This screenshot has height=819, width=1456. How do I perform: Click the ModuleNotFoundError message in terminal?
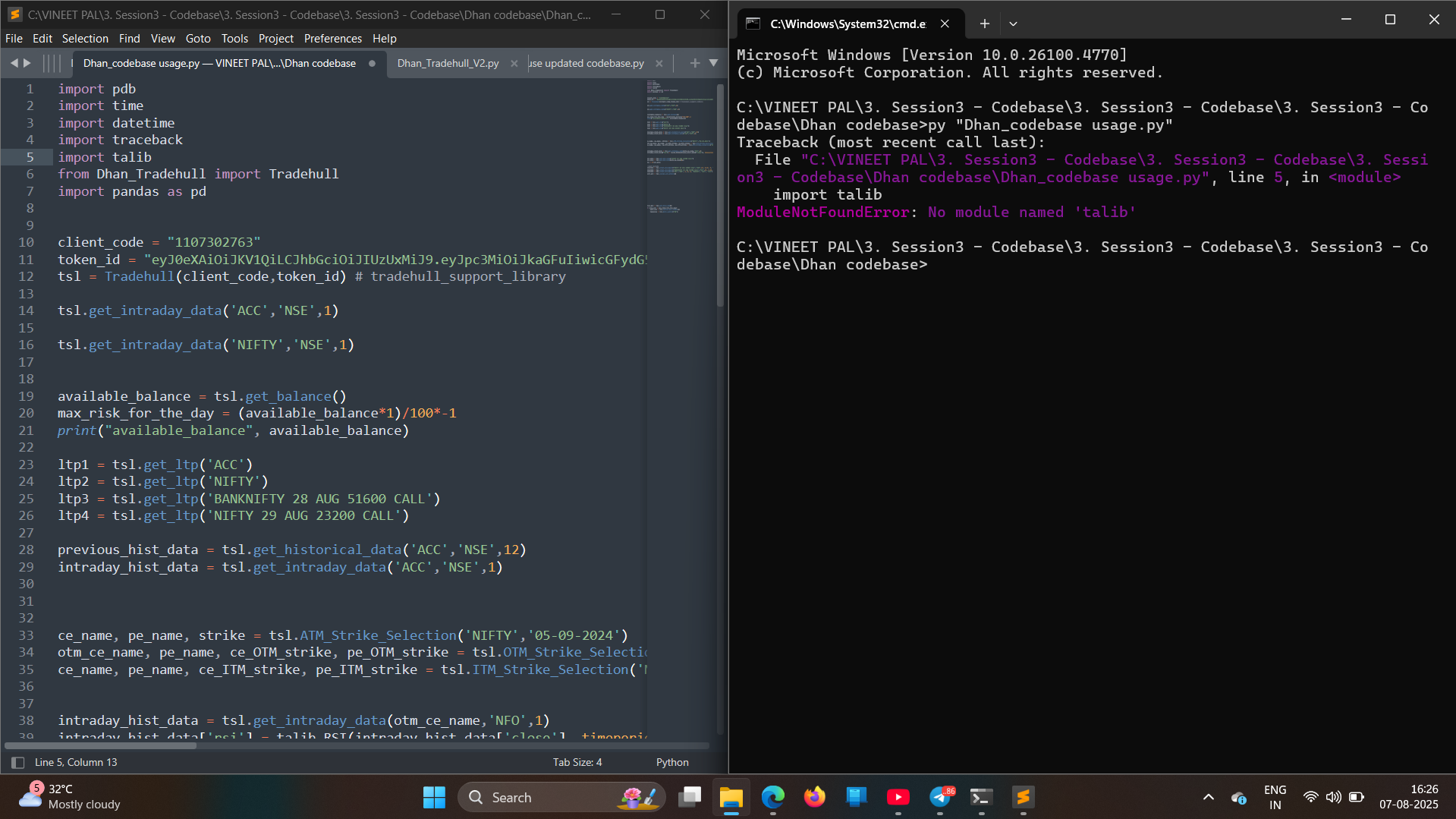tap(936, 213)
